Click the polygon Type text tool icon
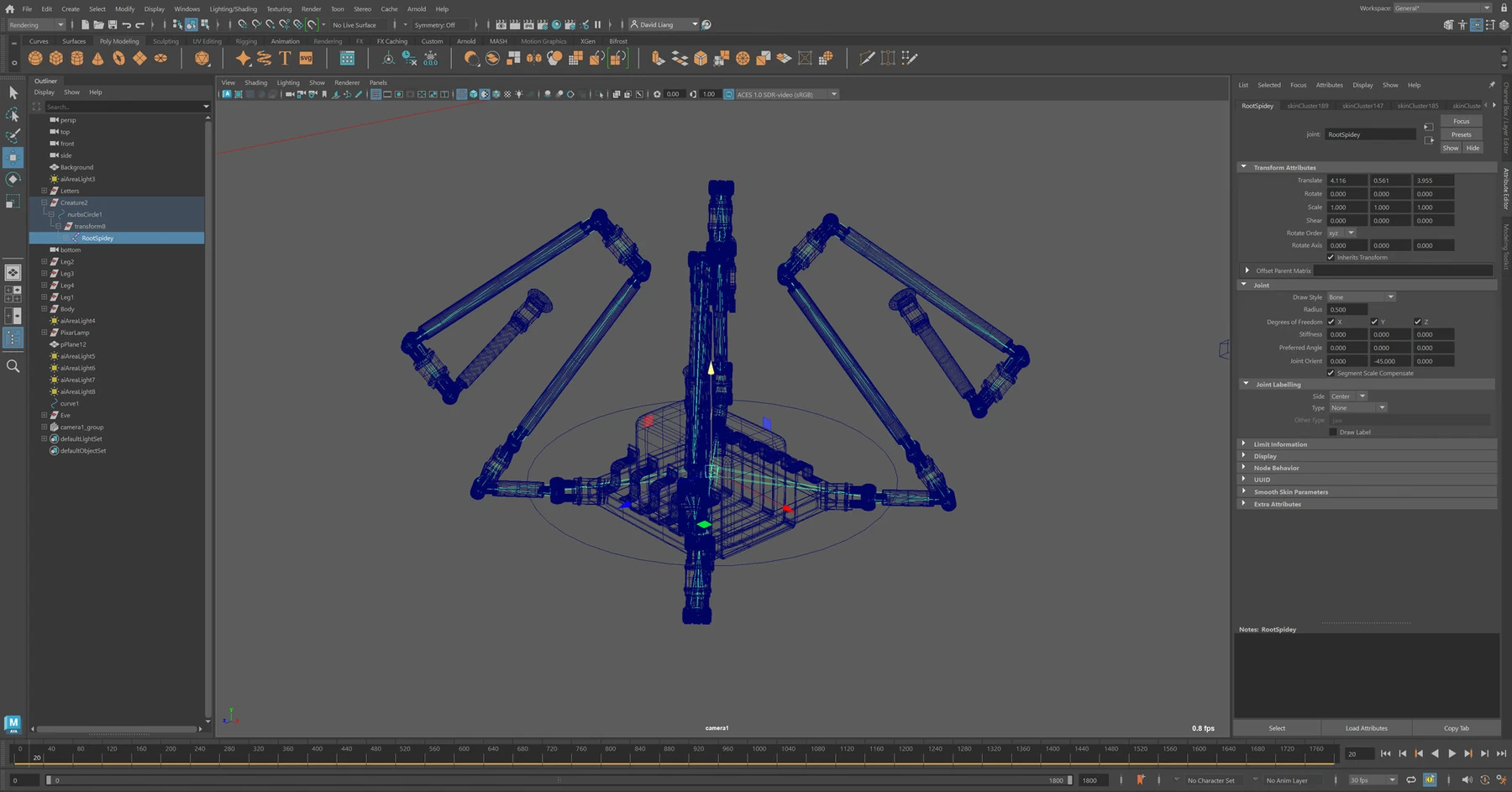 pyautogui.click(x=285, y=58)
